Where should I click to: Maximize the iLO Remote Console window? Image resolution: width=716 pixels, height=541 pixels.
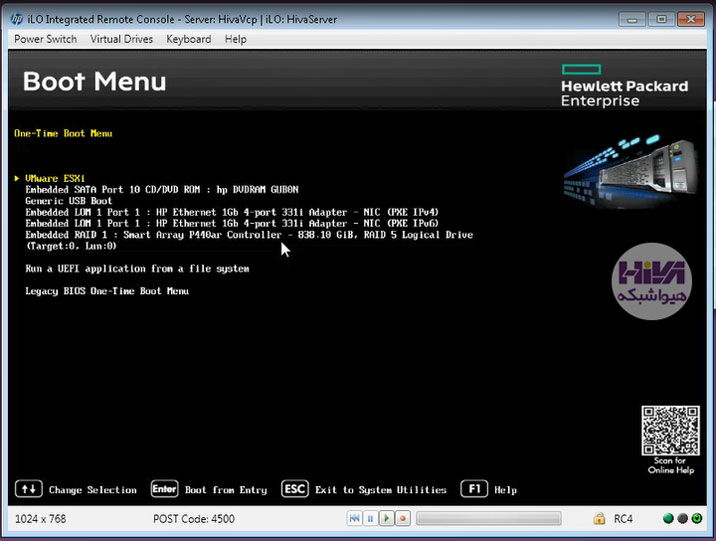pos(661,19)
